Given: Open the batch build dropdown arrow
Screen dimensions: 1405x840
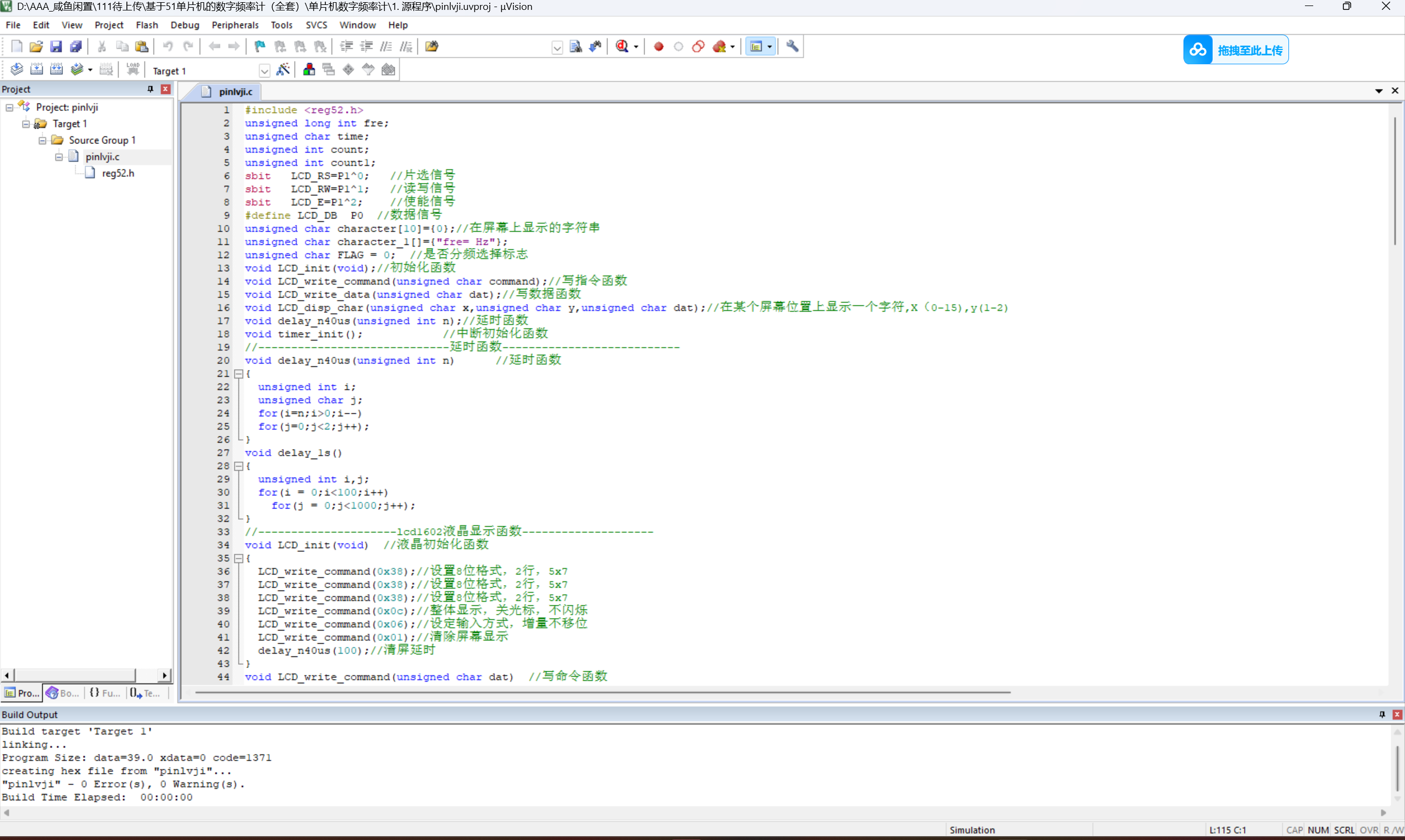Looking at the screenshot, I should (x=90, y=70).
